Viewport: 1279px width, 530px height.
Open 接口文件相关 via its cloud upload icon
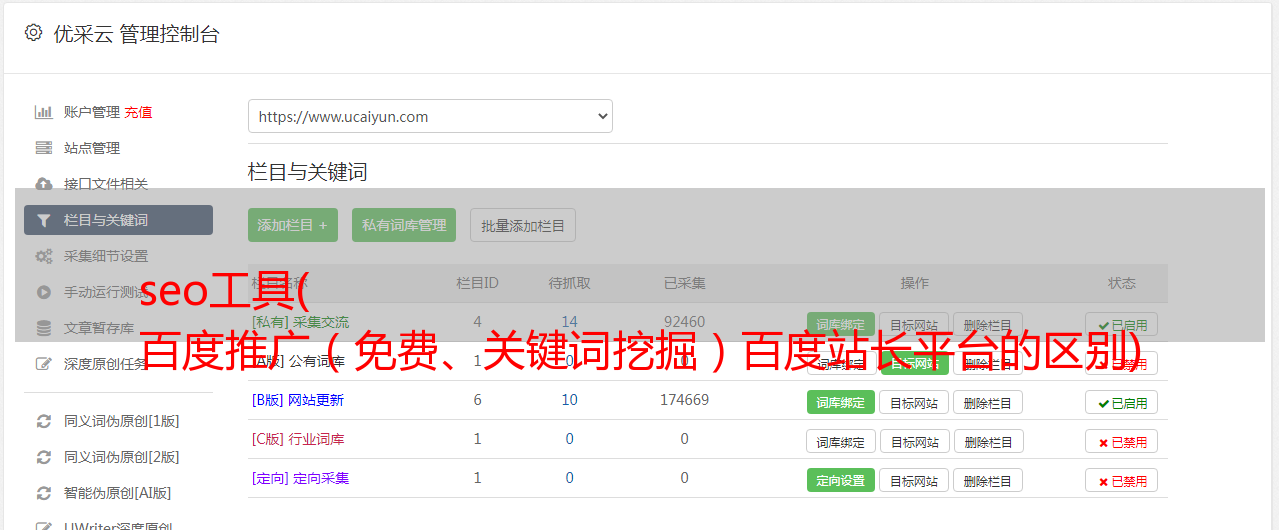click(x=44, y=184)
